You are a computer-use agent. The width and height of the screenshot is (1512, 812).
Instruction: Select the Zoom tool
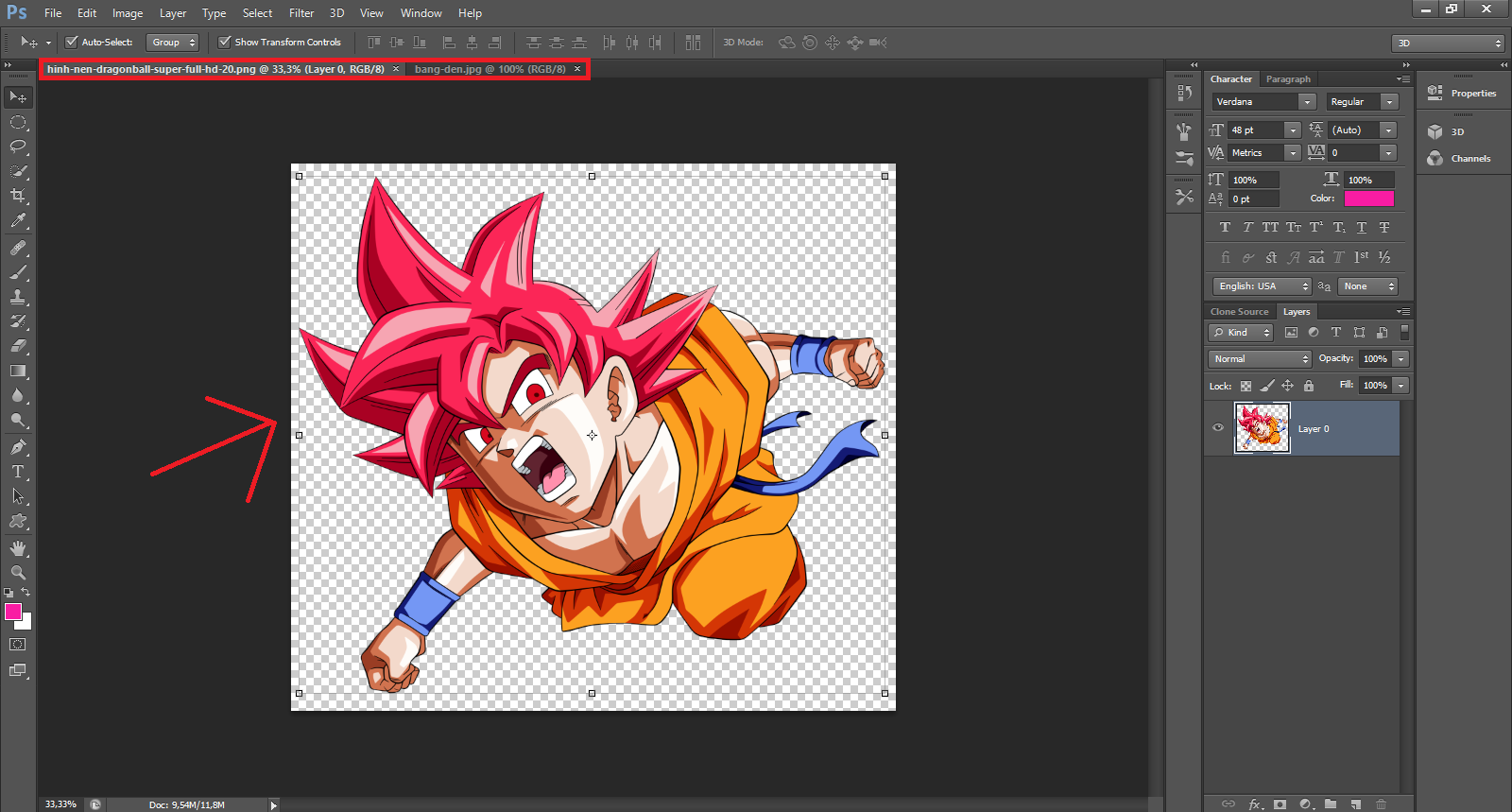(x=18, y=573)
